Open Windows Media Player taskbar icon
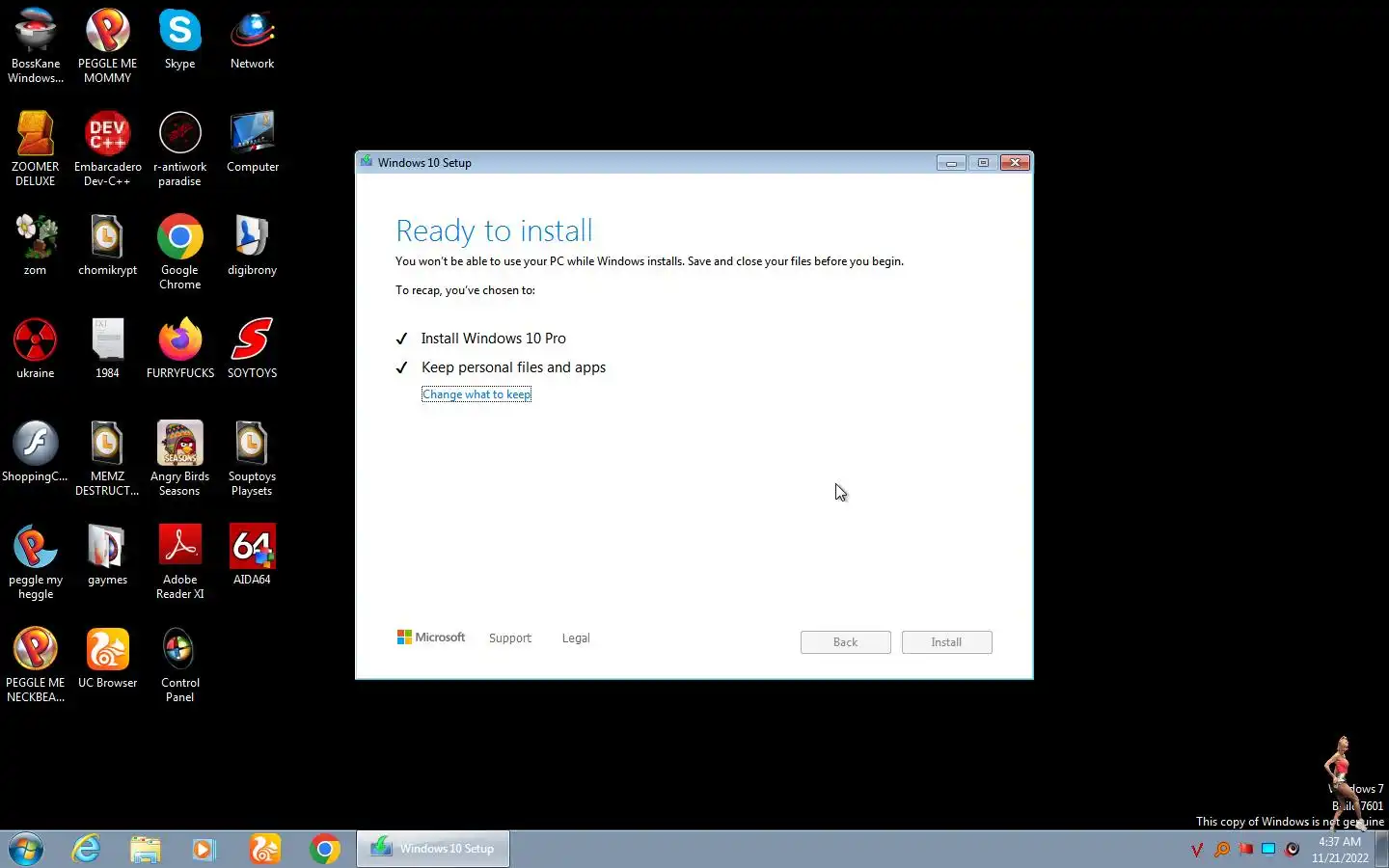 (204, 849)
